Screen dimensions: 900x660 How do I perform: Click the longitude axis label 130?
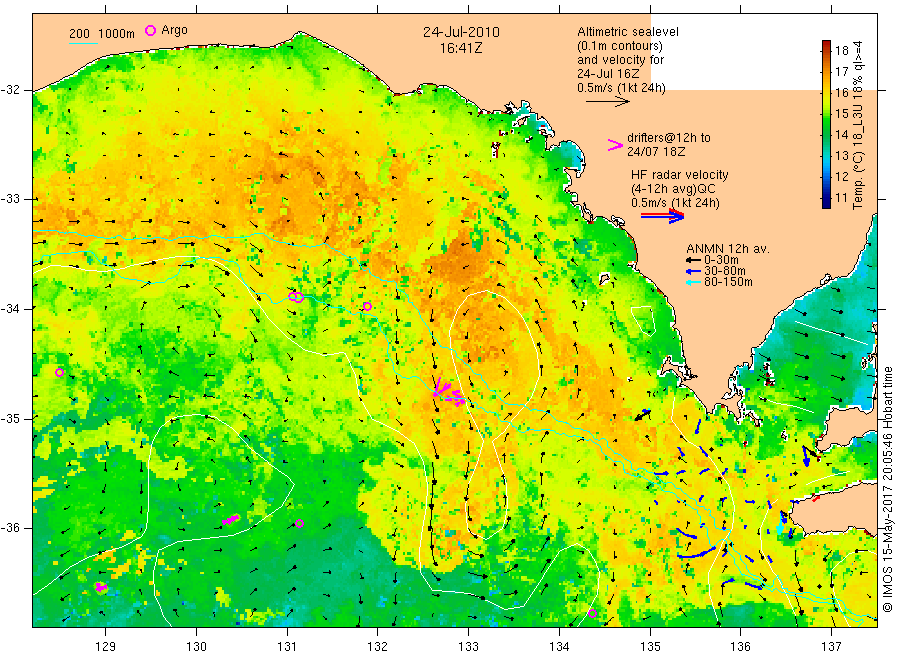196,647
